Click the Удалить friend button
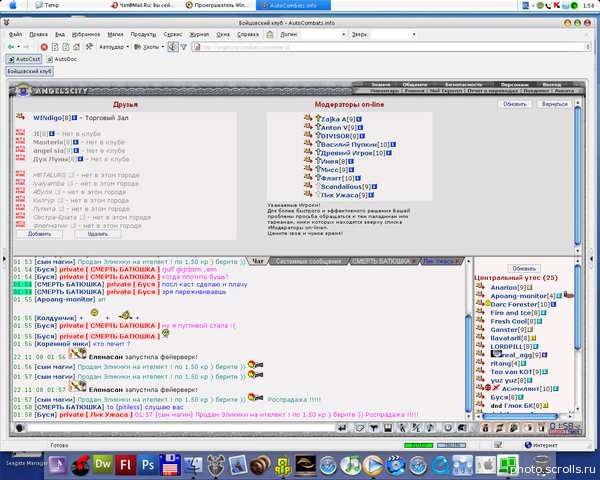The width and height of the screenshot is (600, 480). [98, 234]
